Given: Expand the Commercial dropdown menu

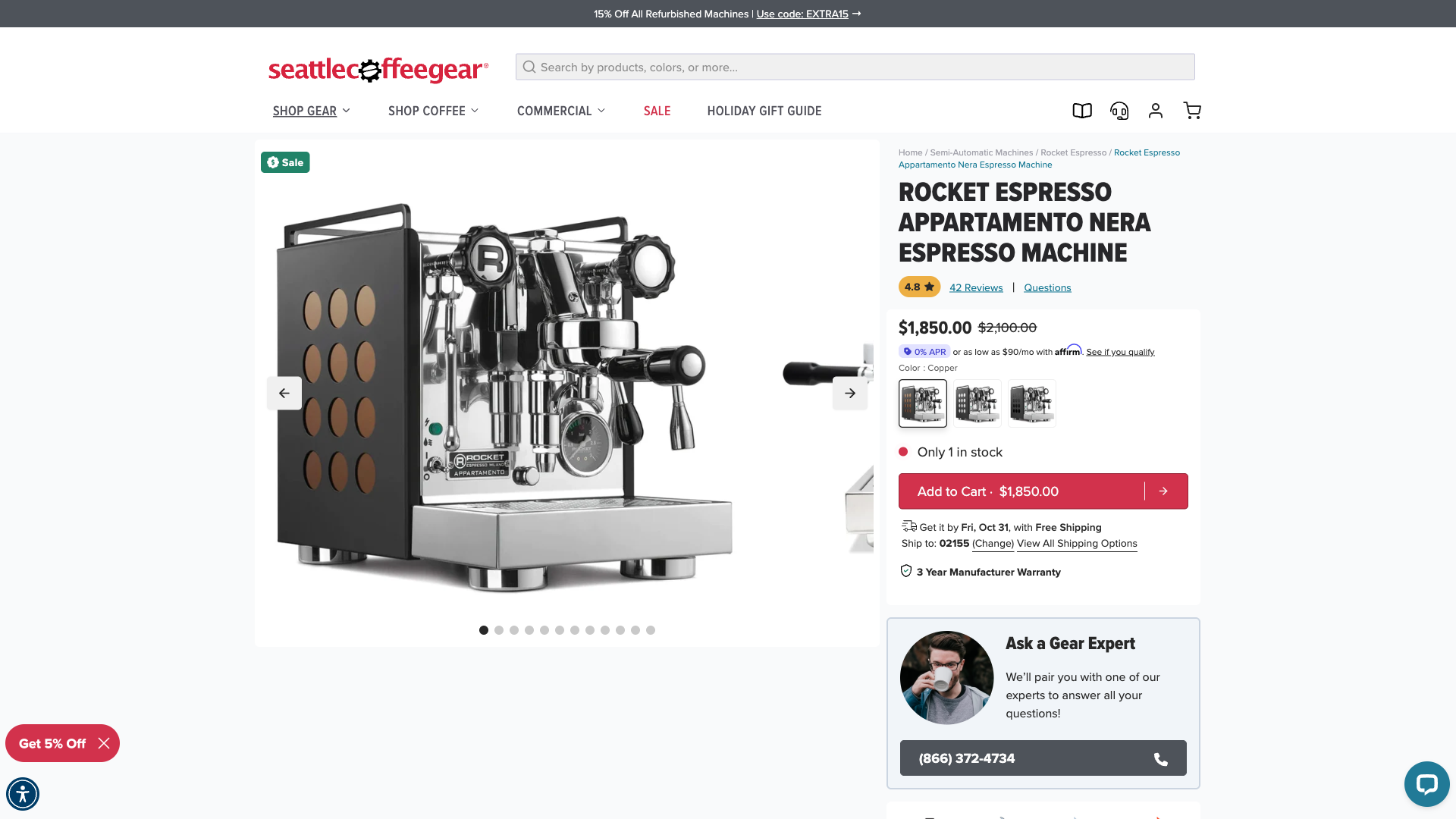Looking at the screenshot, I should point(561,111).
